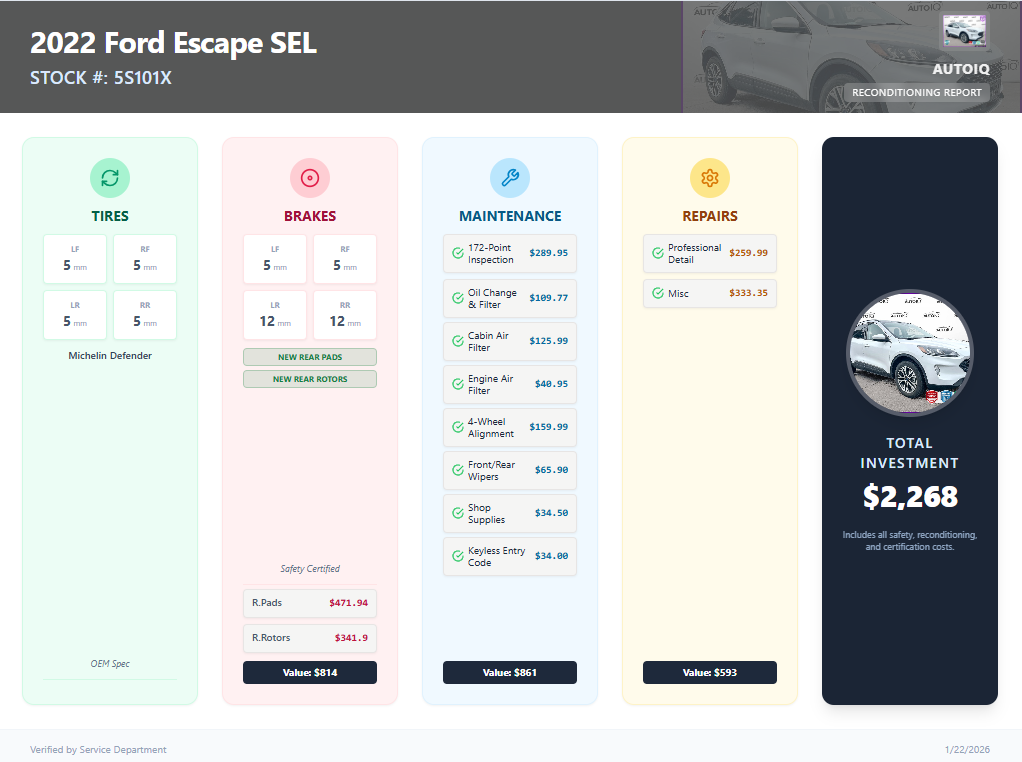Click the check icon beside 172-Point Inspection

pyautogui.click(x=458, y=254)
